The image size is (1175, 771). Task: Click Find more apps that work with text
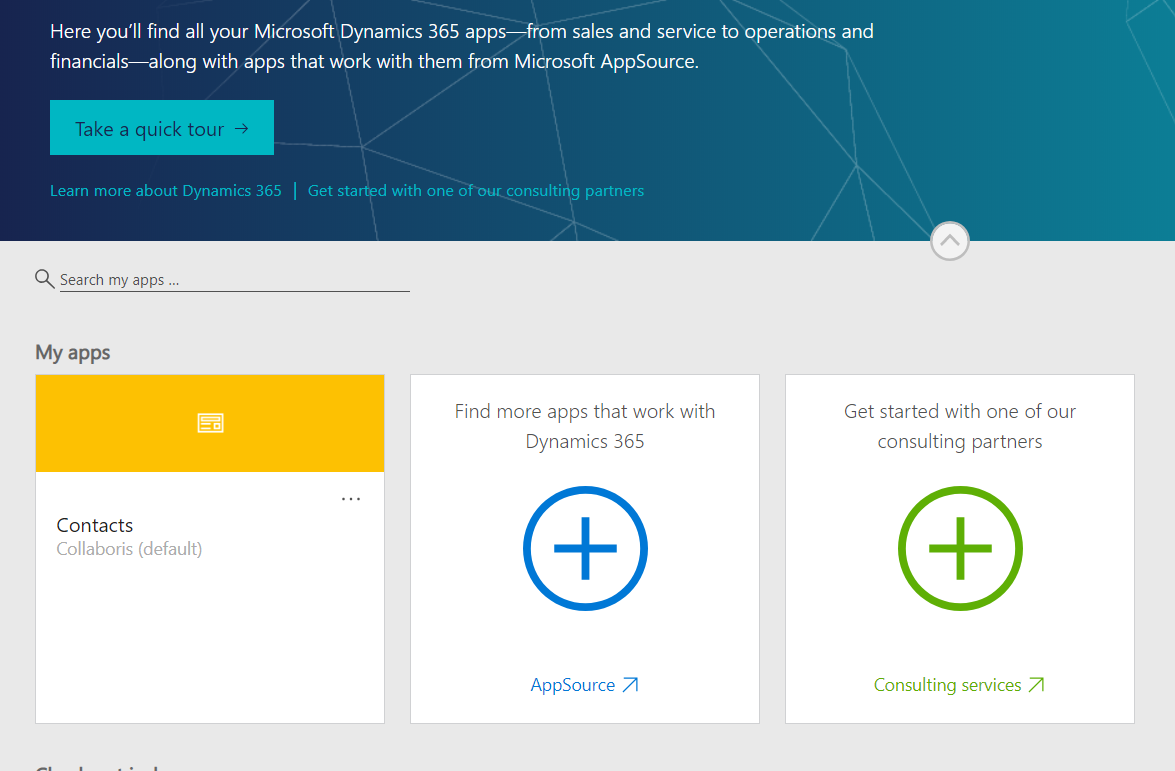click(585, 426)
